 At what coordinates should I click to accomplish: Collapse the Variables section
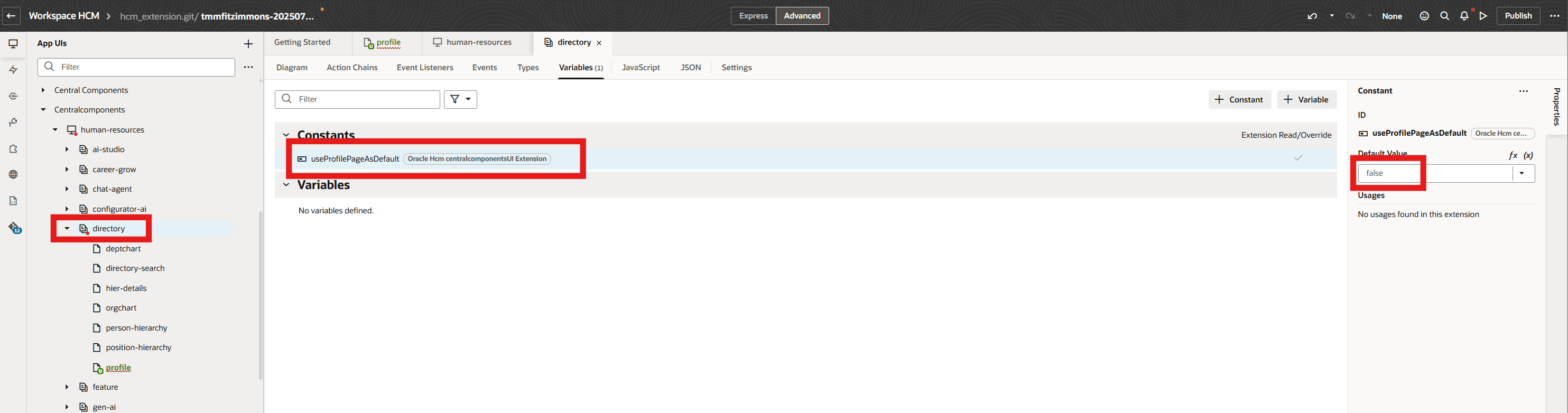[286, 185]
